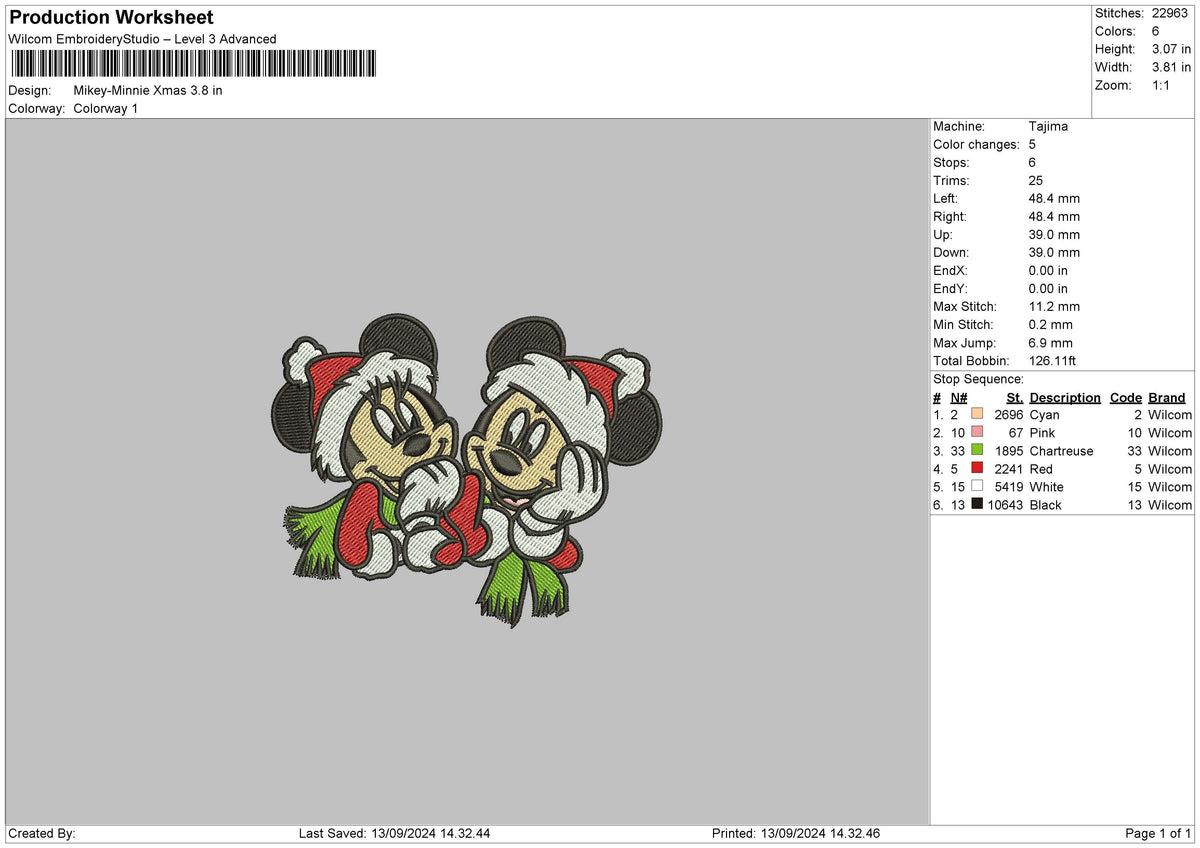Image resolution: width=1200 pixels, height=848 pixels.
Task: Click the Max Jump value 6.9 mm
Action: click(1050, 342)
